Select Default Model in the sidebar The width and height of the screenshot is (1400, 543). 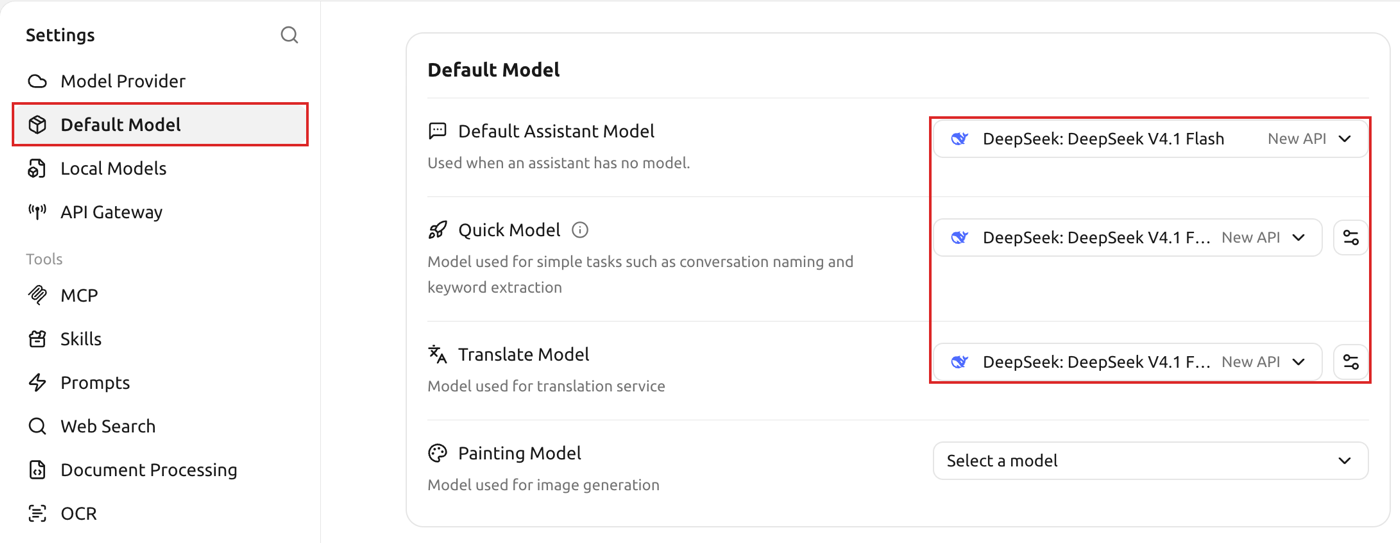(x=160, y=125)
